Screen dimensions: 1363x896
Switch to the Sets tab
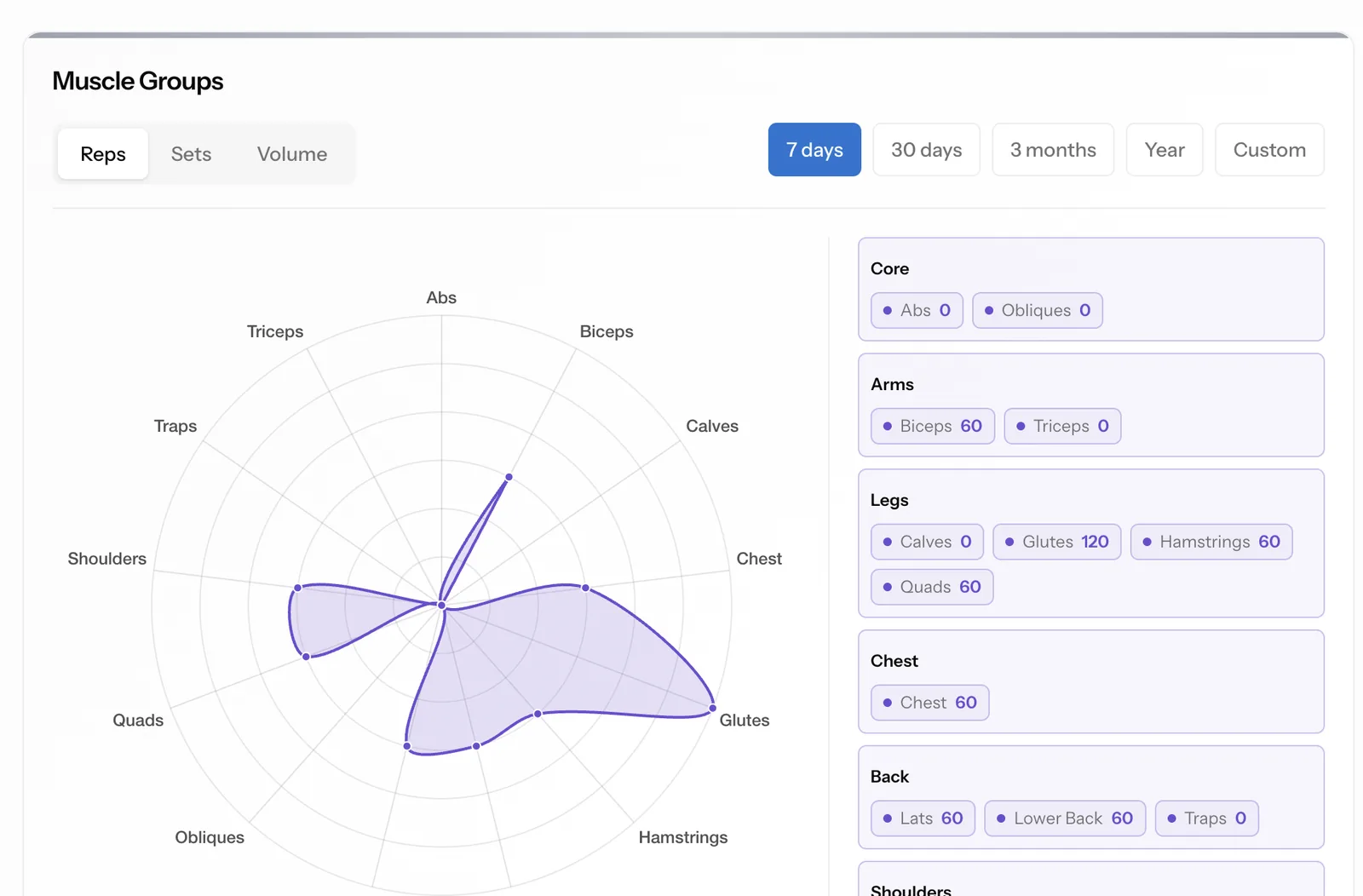coord(191,154)
